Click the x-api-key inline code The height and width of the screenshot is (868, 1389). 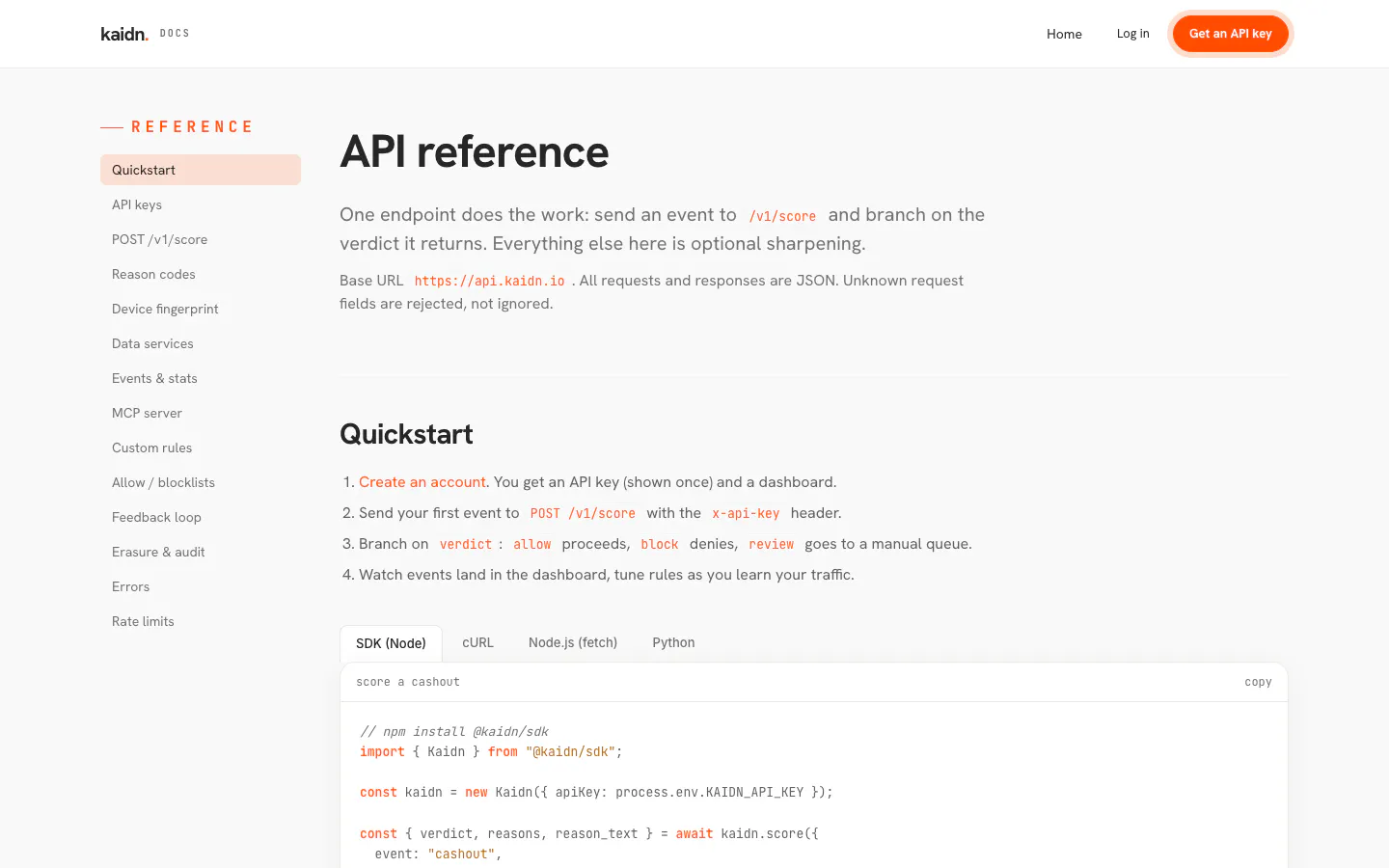(x=746, y=513)
